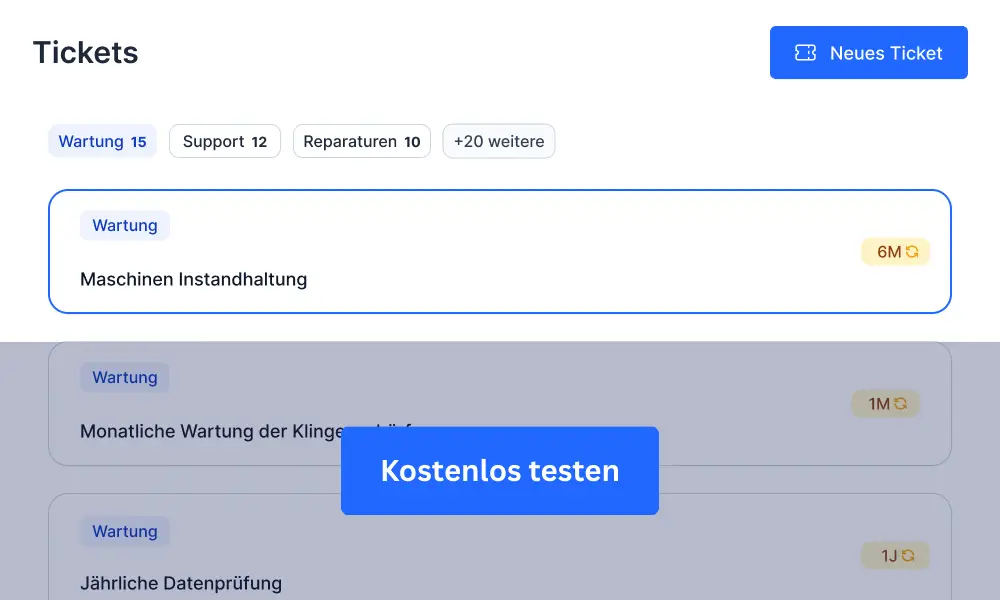Select the 1M badge on the monthly maintenance ticket
Image resolution: width=1000 pixels, height=600 pixels.
[885, 403]
